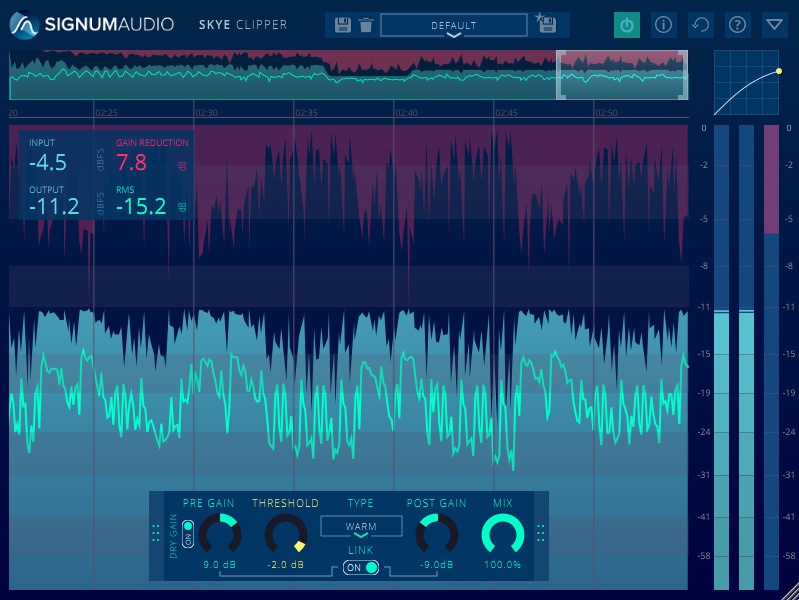Click the -2.0 dB threshold value
The width and height of the screenshot is (799, 600).
(285, 565)
